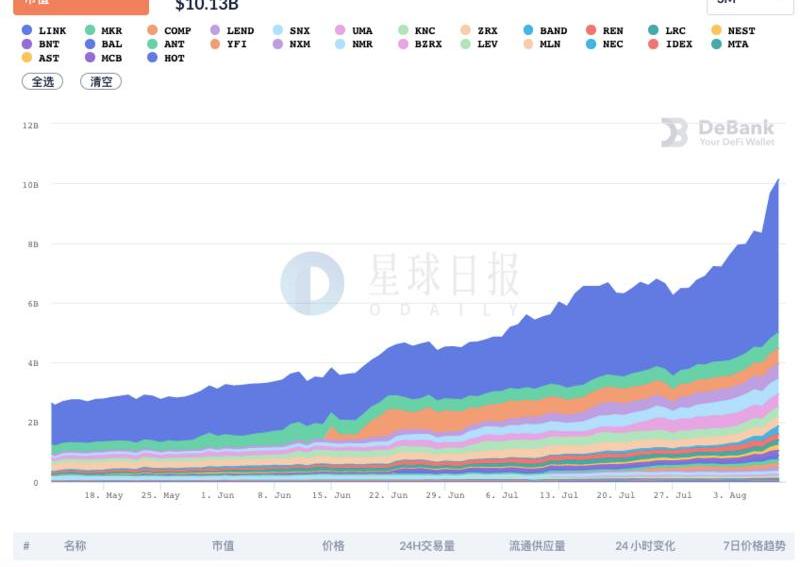The image size is (800, 567).
Task: Click the BAL legend color swatch
Action: [91, 44]
